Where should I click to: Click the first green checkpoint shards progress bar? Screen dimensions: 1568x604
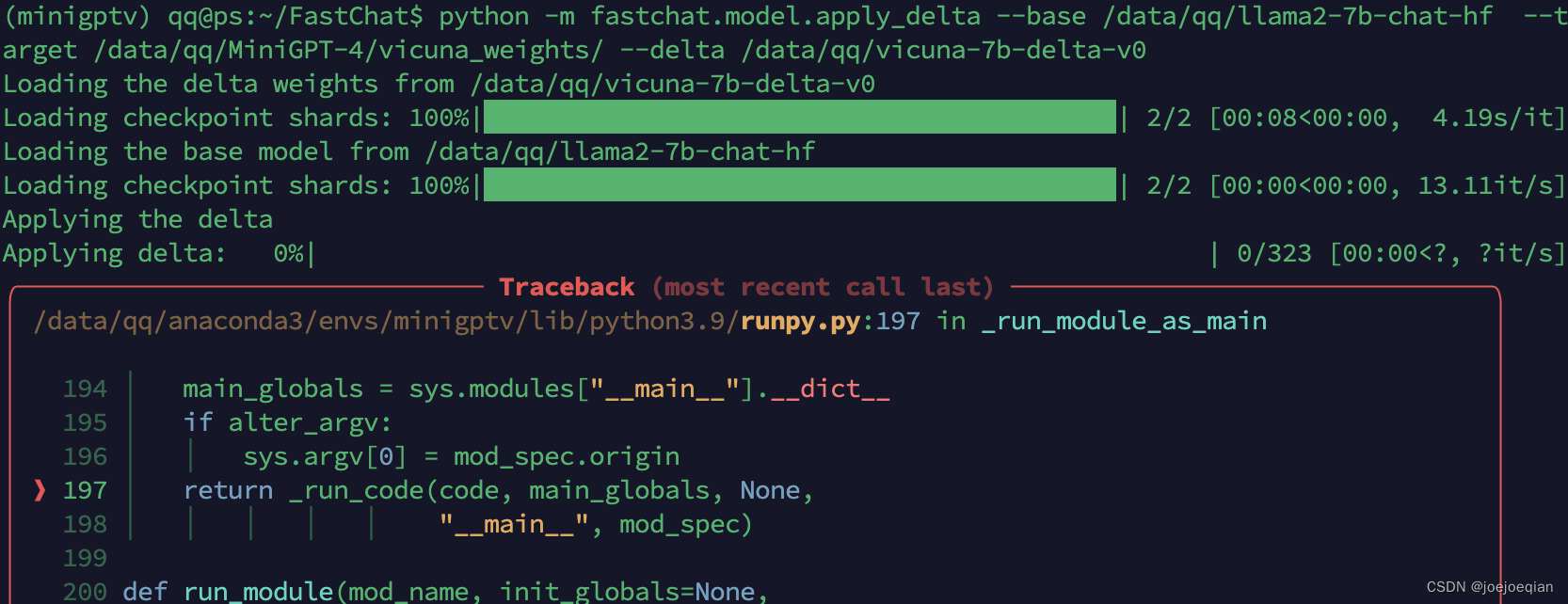point(799,118)
